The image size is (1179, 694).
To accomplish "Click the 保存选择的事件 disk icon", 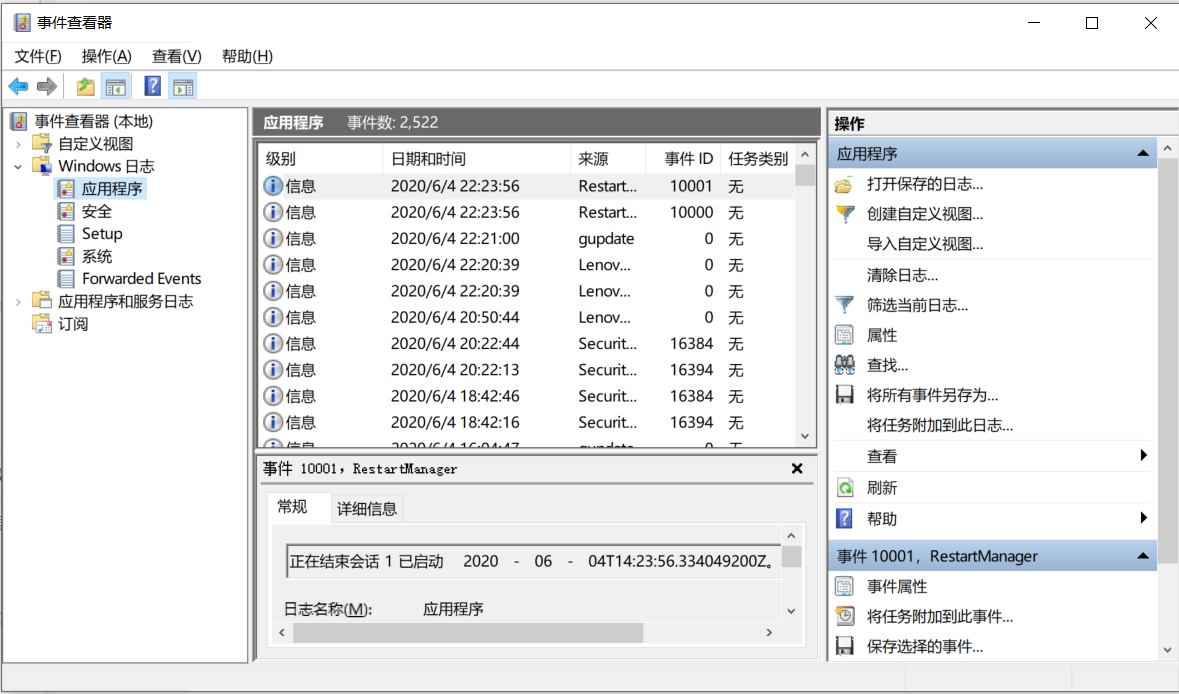I will click(x=844, y=647).
